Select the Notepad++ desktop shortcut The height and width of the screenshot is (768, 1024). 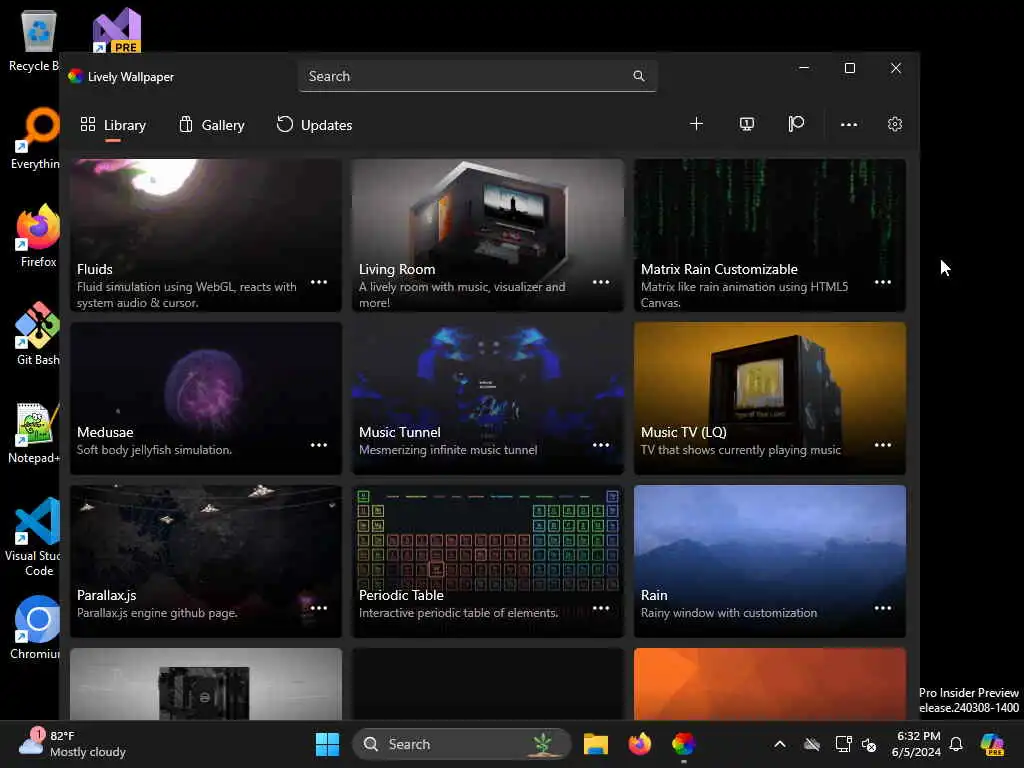pos(34,432)
